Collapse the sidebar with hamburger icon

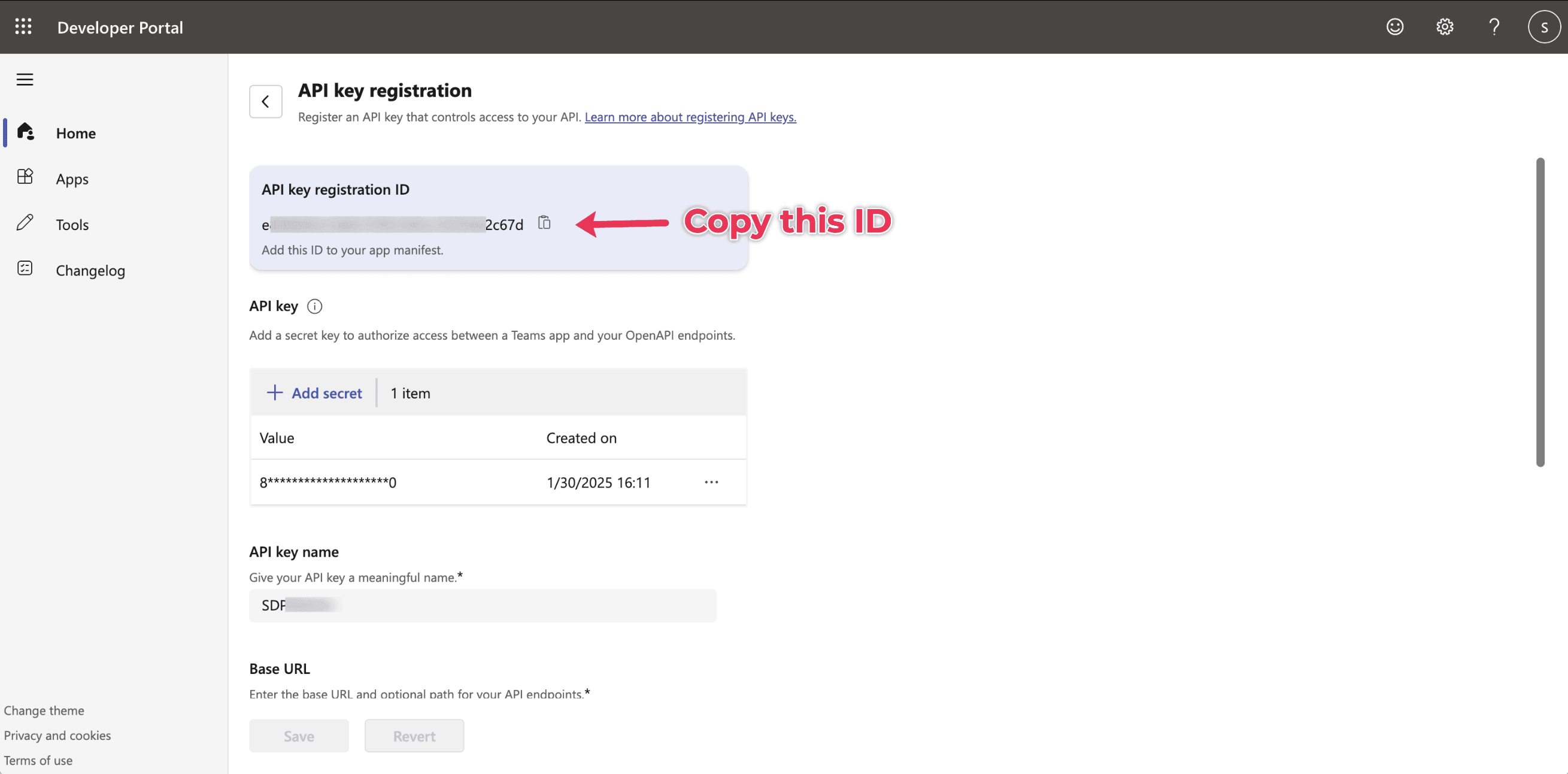(25, 79)
